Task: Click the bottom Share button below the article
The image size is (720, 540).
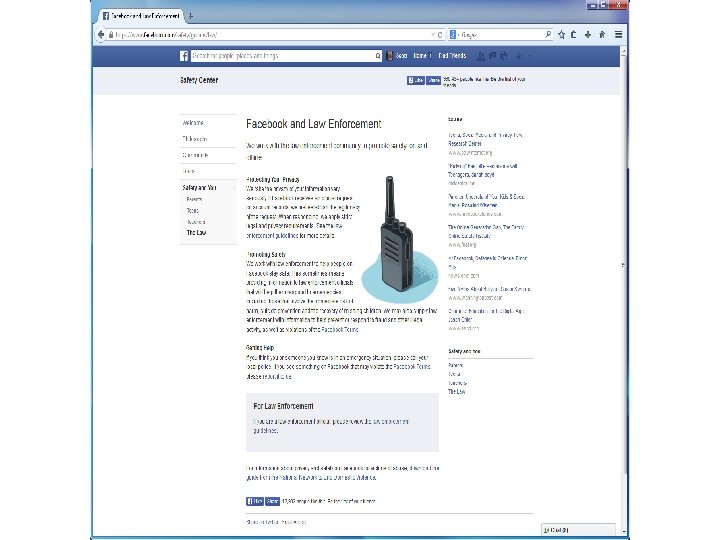Action: click(272, 501)
